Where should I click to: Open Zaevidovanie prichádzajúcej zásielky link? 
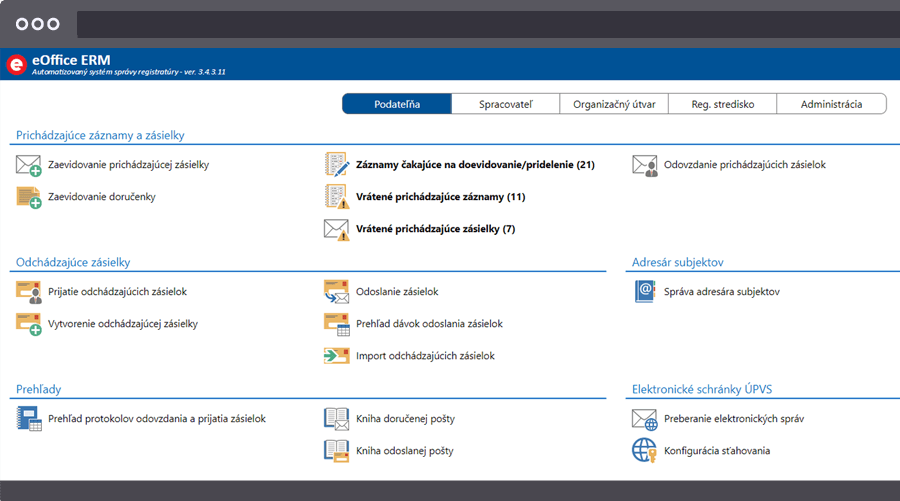coord(129,165)
